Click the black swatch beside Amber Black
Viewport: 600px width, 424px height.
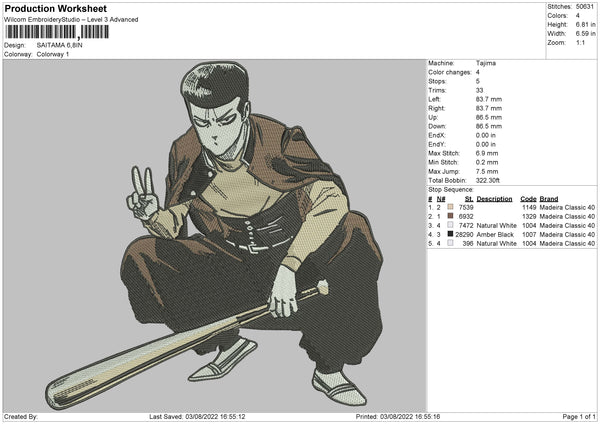coord(450,234)
